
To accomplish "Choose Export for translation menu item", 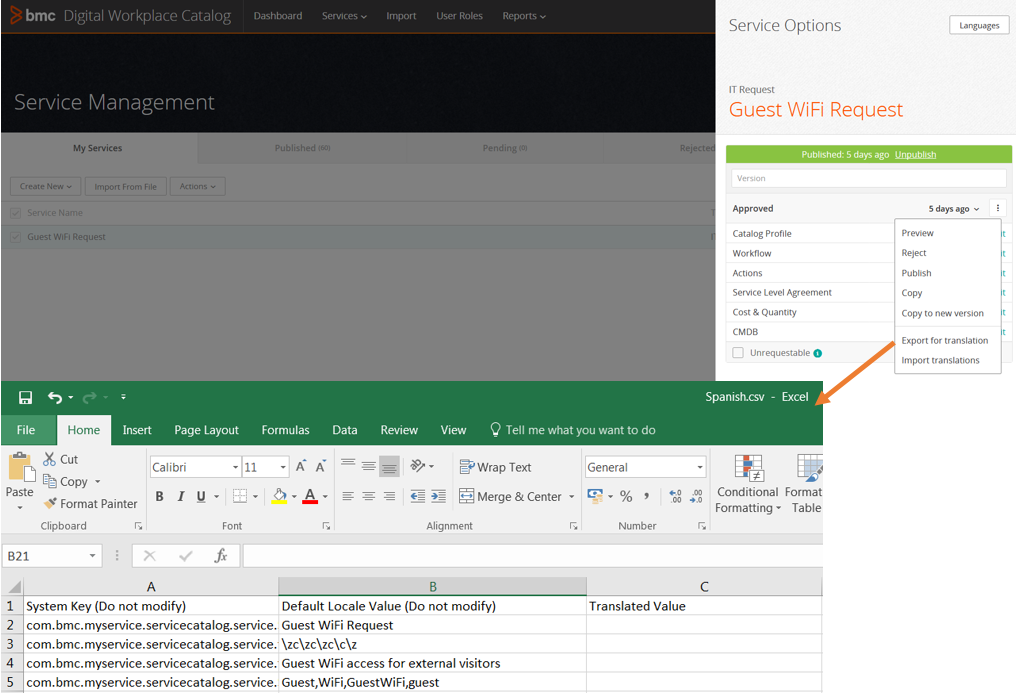I will pyautogui.click(x=945, y=341).
